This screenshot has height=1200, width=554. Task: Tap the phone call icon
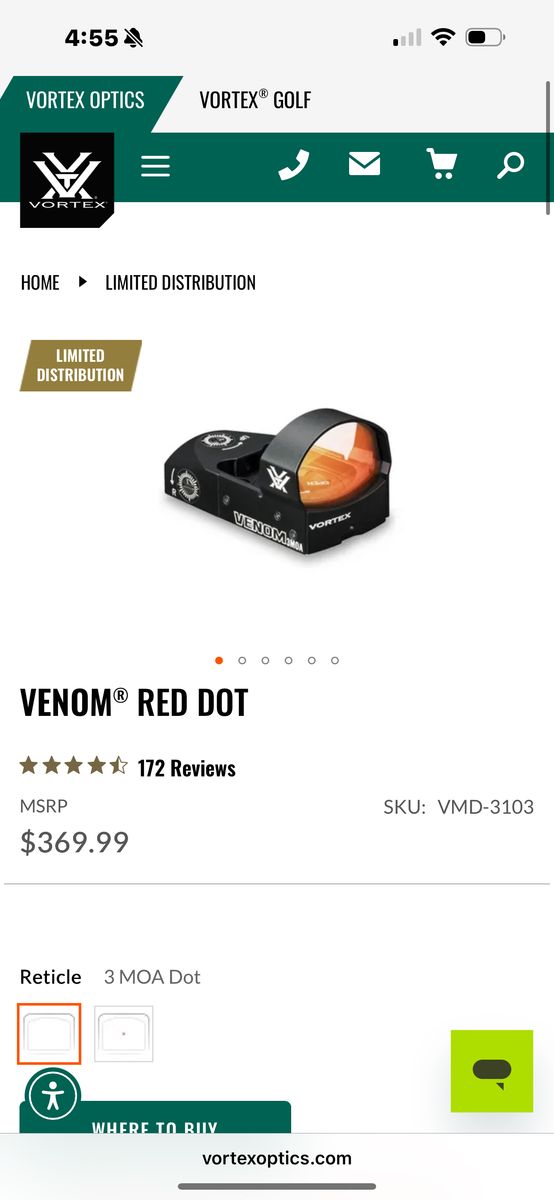pos(293,164)
